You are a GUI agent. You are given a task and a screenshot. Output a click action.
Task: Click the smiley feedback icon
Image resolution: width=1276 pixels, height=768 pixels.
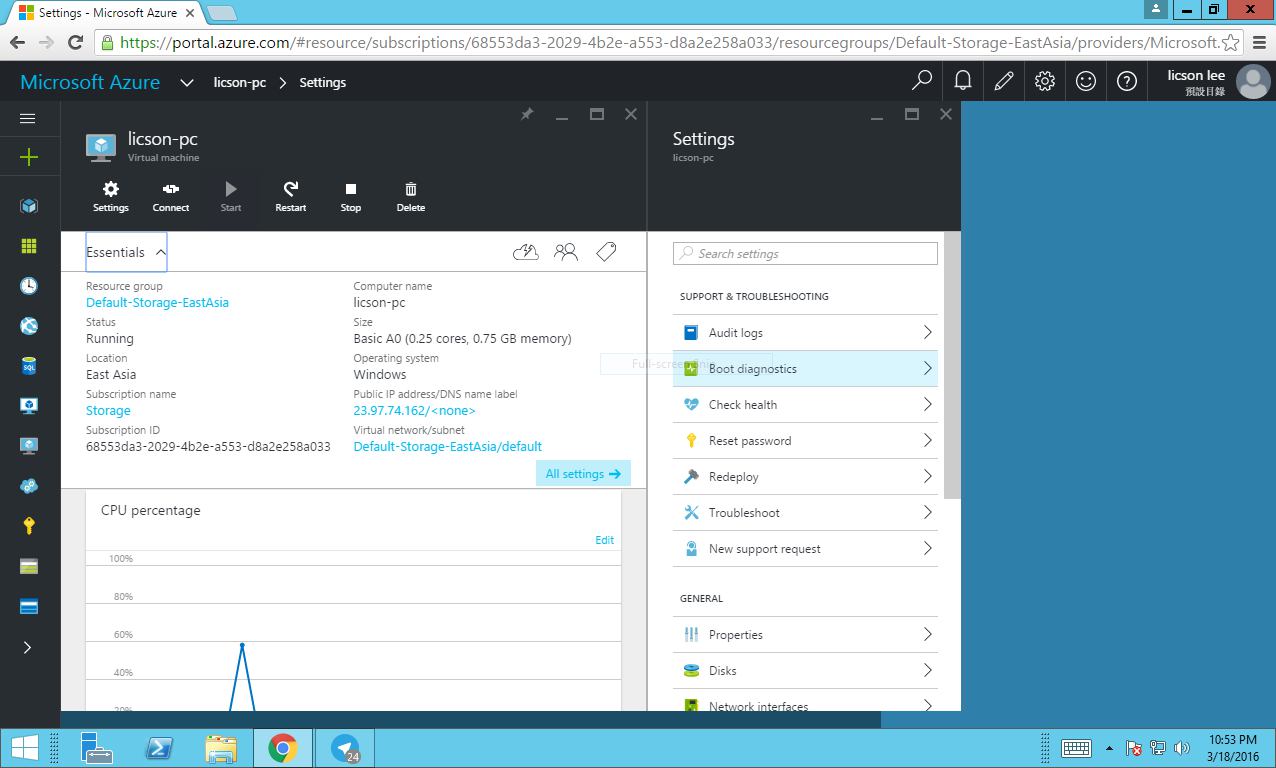[1086, 81]
